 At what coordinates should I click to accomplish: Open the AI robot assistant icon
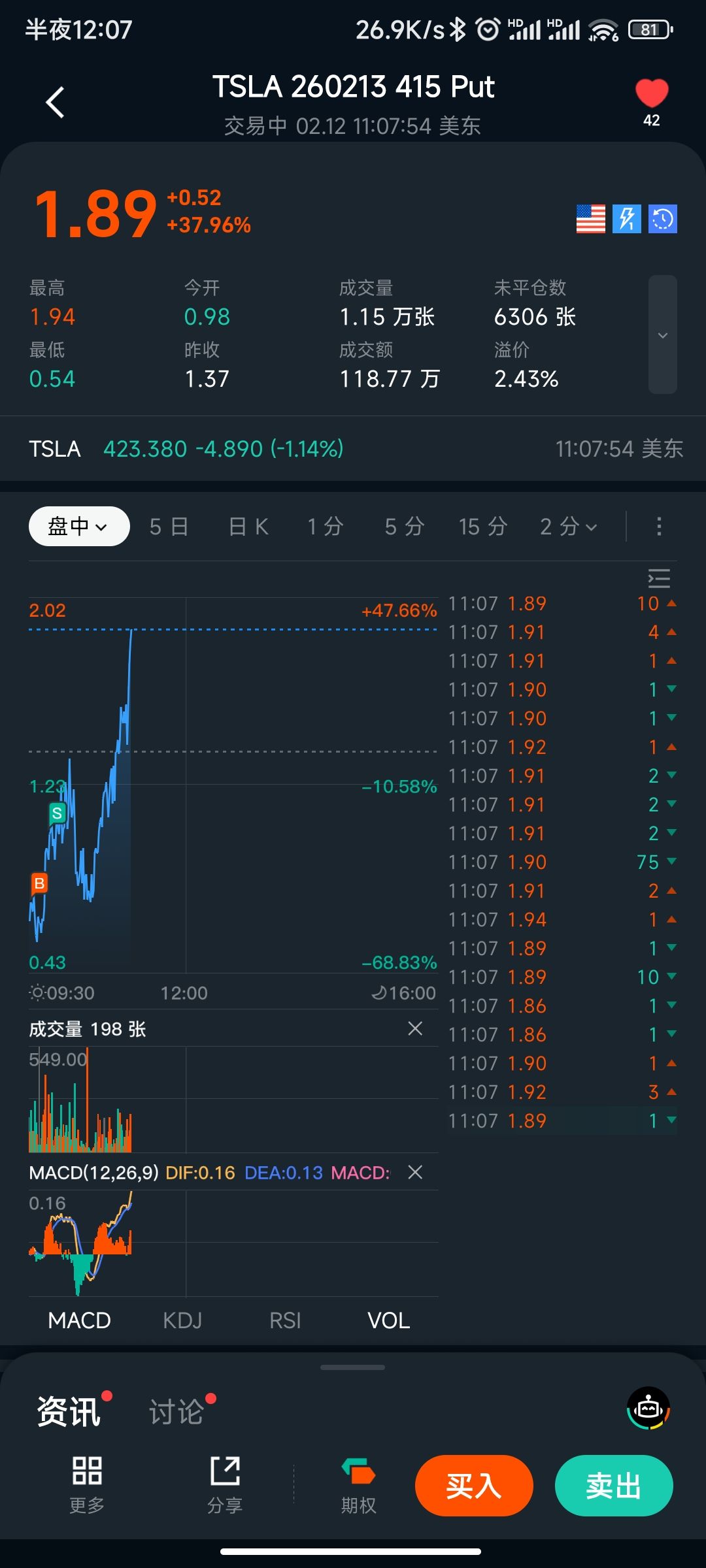648,1409
